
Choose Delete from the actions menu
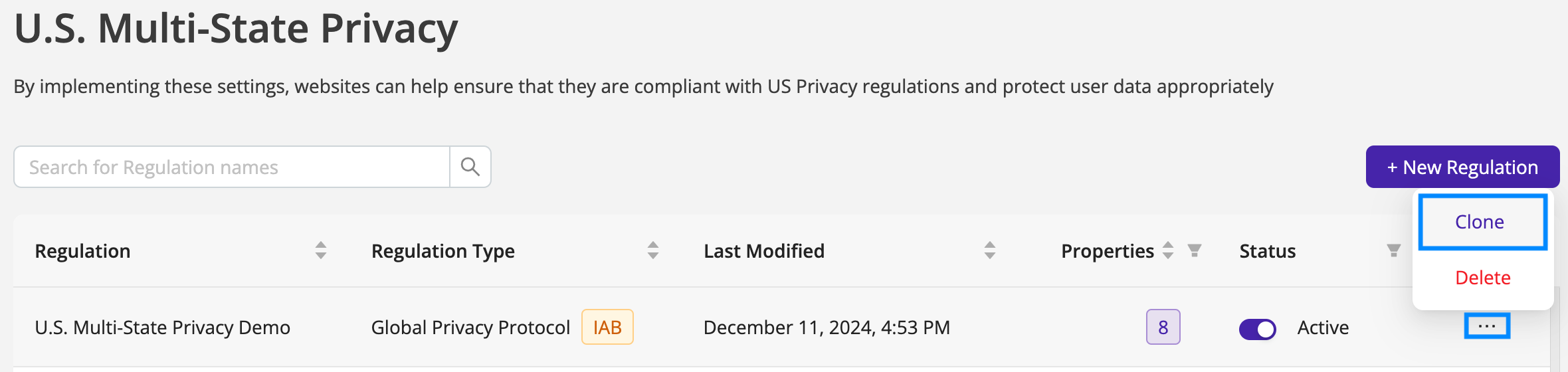coord(1482,278)
